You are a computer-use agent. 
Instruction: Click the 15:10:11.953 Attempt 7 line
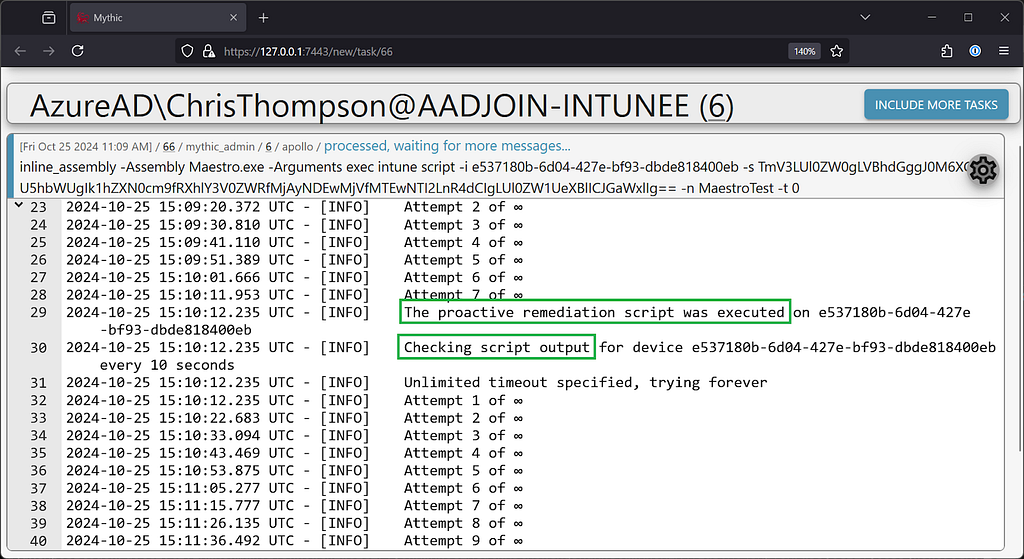pyautogui.click(x=295, y=295)
